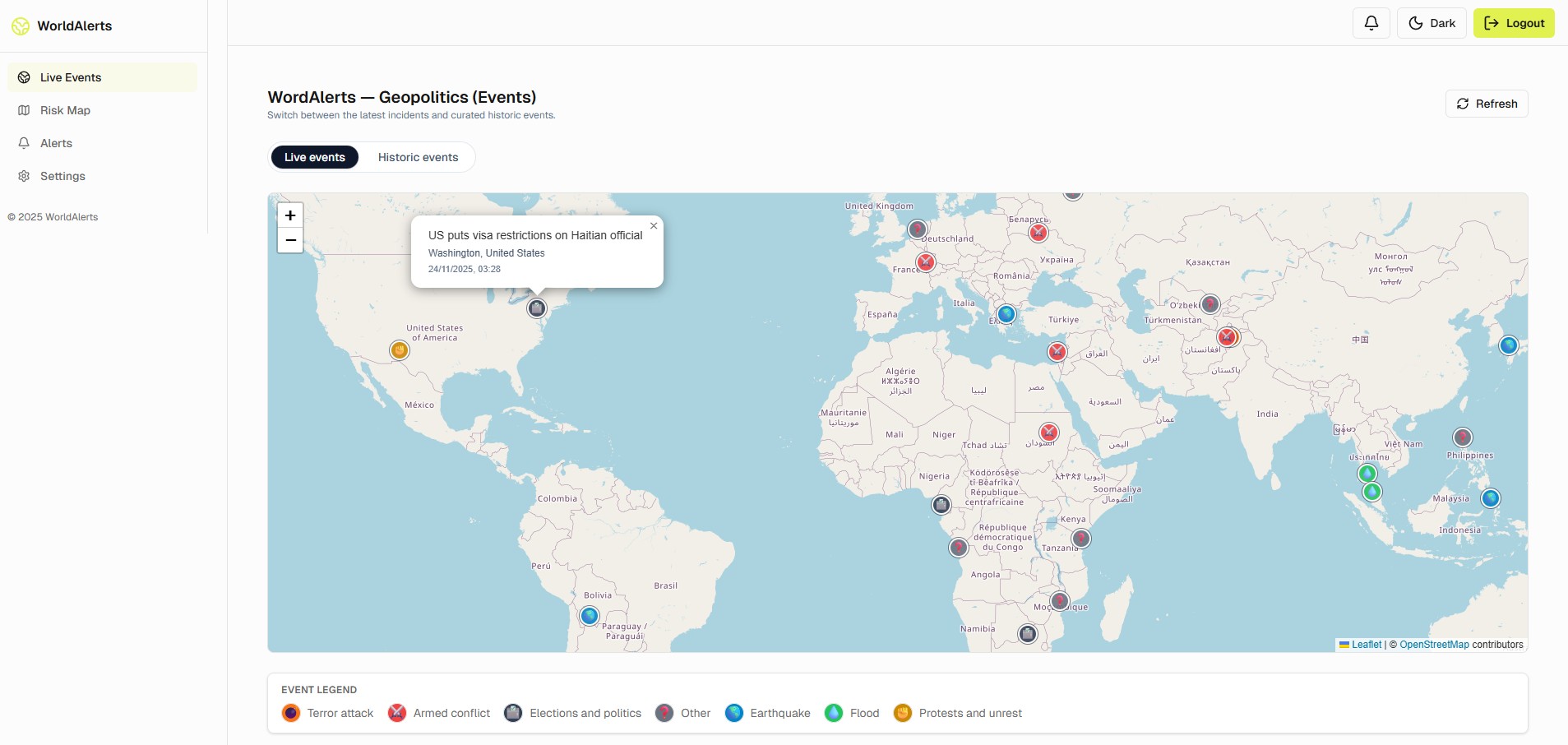Zoom in on the map

pos(290,215)
